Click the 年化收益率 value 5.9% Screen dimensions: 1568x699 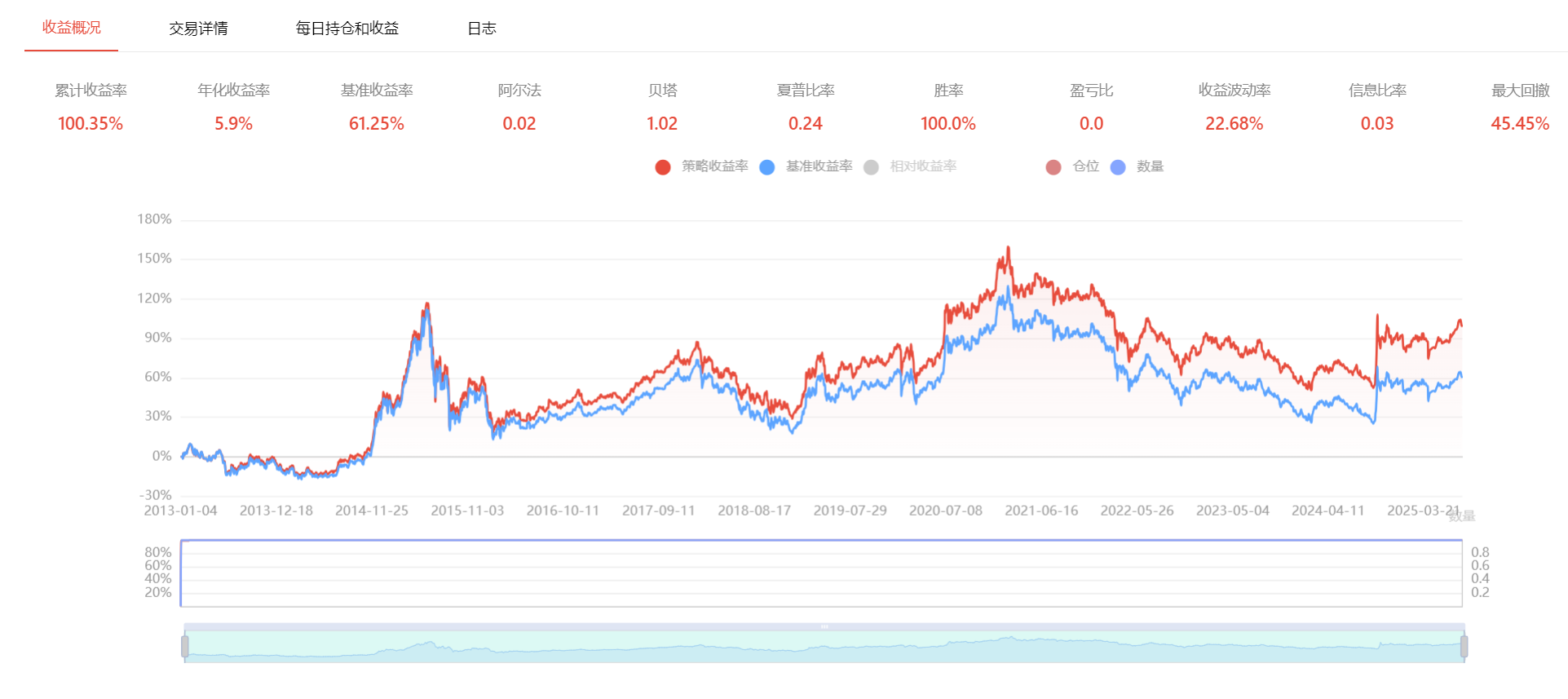click(x=233, y=124)
